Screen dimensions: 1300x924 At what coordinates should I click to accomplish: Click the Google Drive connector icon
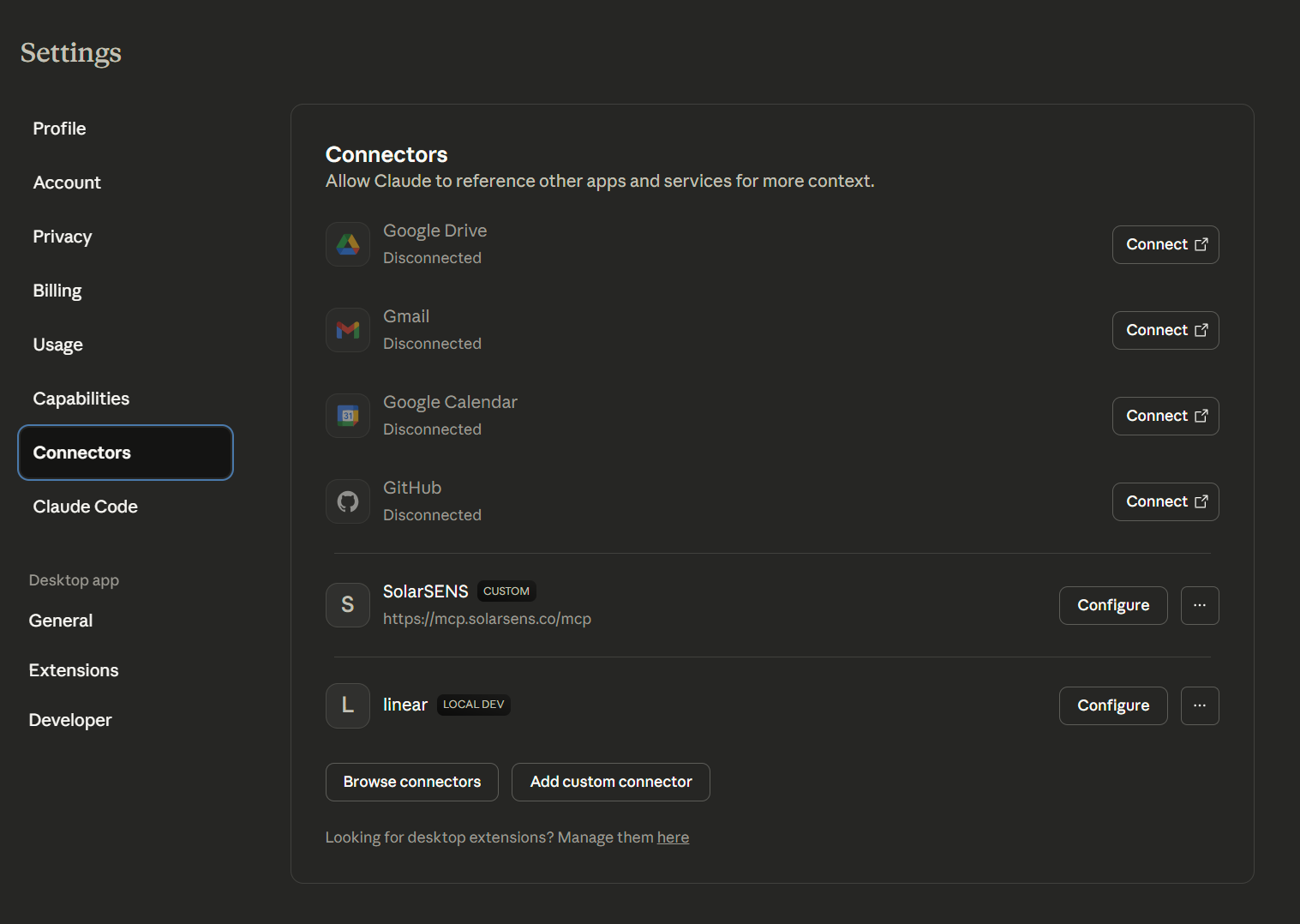347,244
